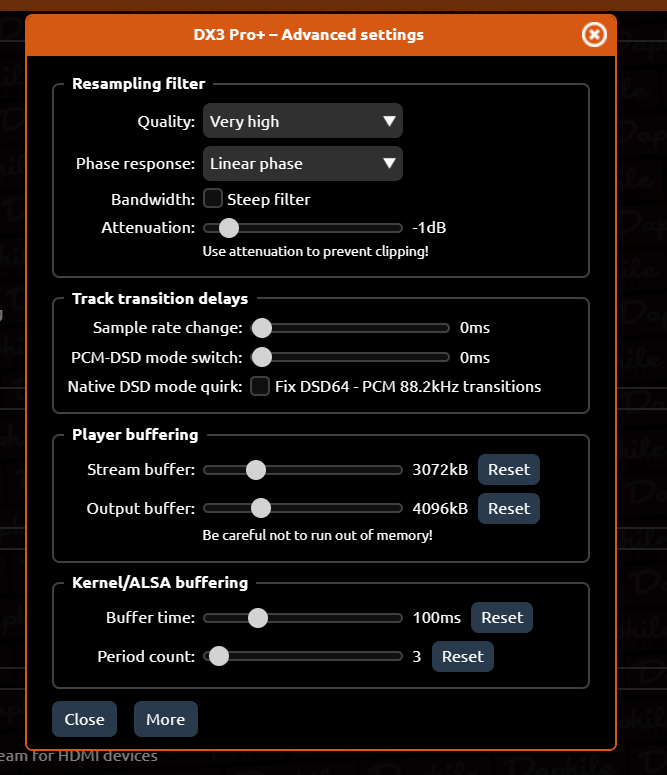The height and width of the screenshot is (775, 667).
Task: Click the Bandwidth label
Action: click(x=153, y=200)
